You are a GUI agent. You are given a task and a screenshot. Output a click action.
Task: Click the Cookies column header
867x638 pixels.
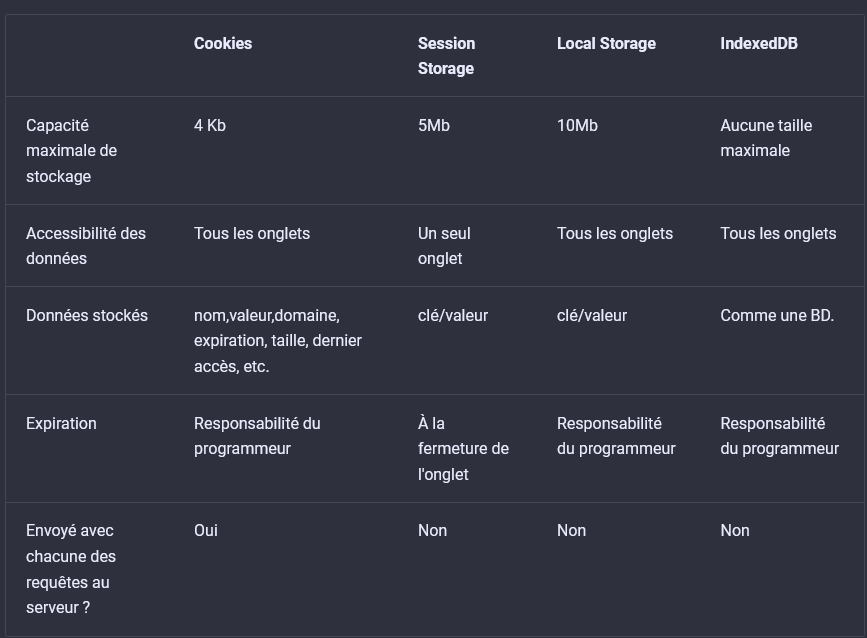pyautogui.click(x=223, y=44)
